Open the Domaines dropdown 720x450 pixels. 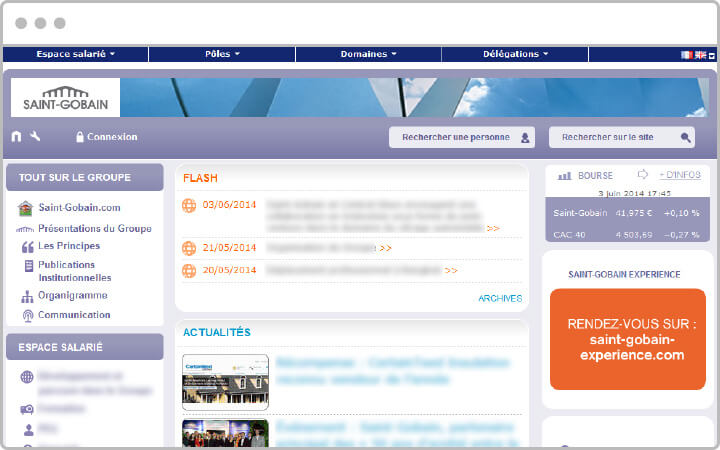[x=368, y=54]
